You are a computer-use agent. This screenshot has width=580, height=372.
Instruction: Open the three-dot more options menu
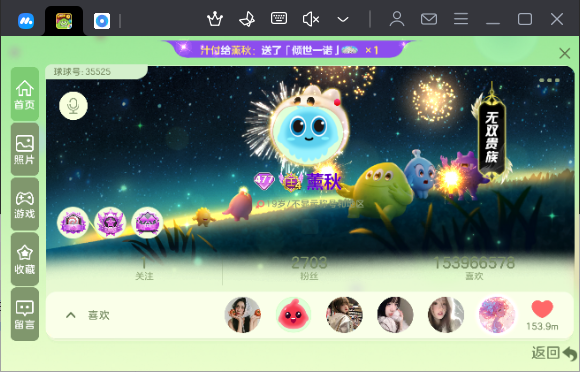click(549, 80)
